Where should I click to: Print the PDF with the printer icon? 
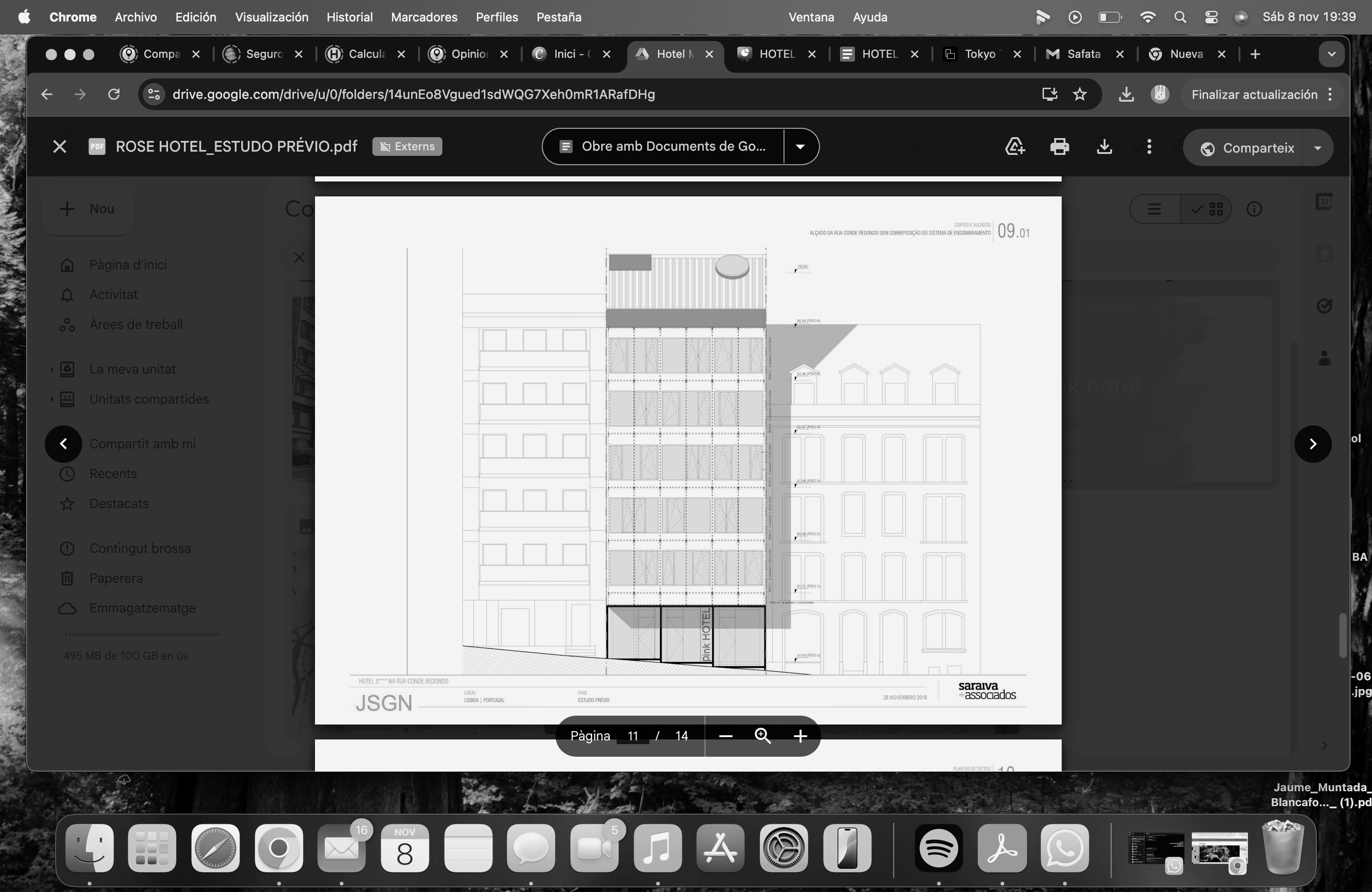point(1059,147)
